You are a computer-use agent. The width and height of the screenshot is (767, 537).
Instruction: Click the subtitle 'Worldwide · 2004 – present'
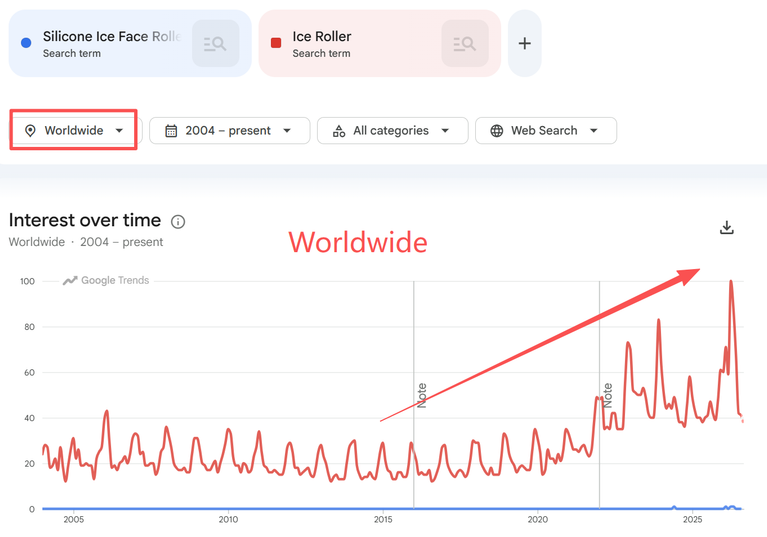(x=86, y=242)
